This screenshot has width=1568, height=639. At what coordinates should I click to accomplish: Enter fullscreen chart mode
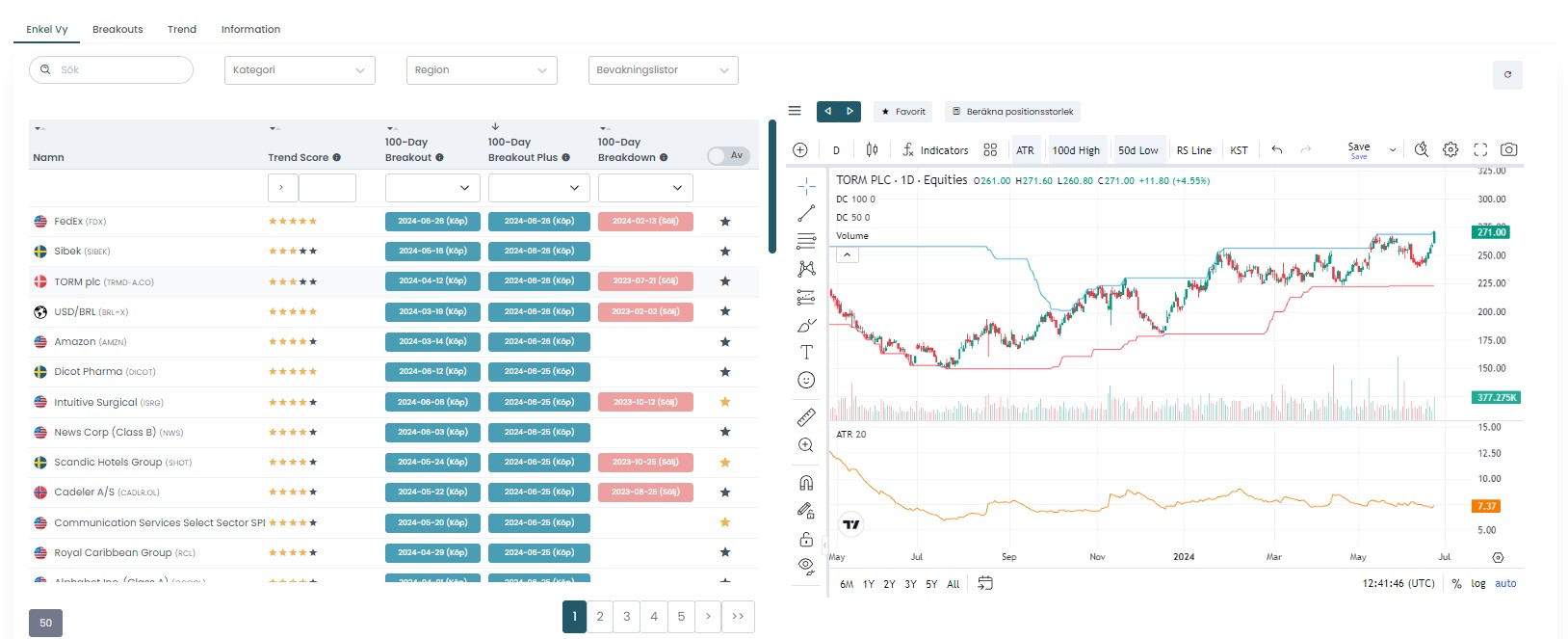[x=1480, y=149]
